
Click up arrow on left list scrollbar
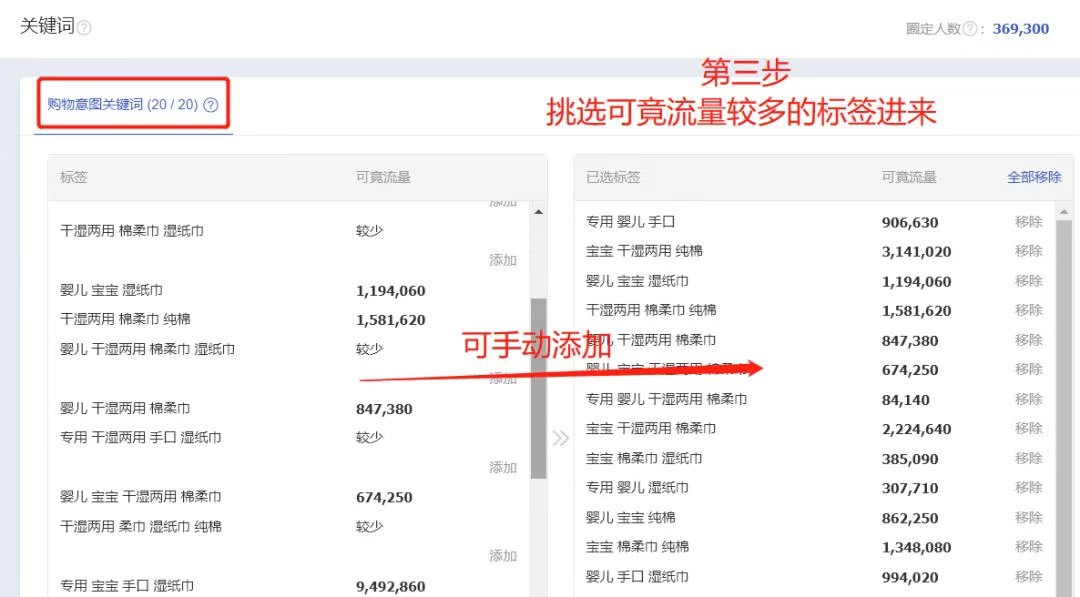[539, 212]
